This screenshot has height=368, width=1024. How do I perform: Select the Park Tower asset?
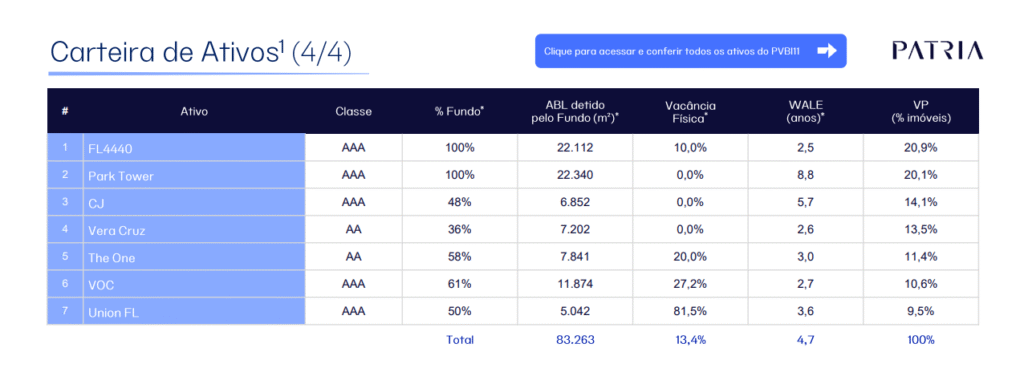coord(121,176)
